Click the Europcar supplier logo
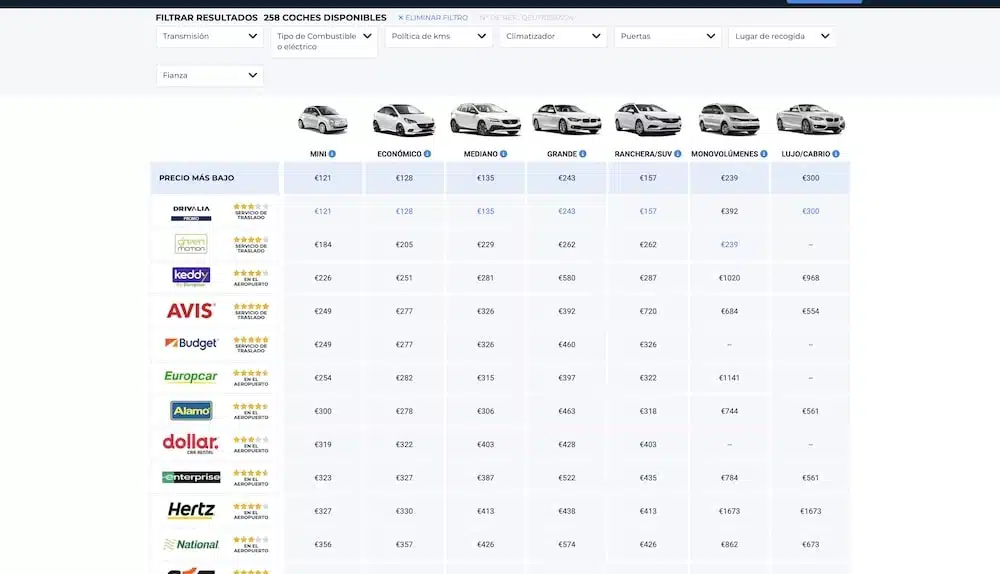 (191, 377)
